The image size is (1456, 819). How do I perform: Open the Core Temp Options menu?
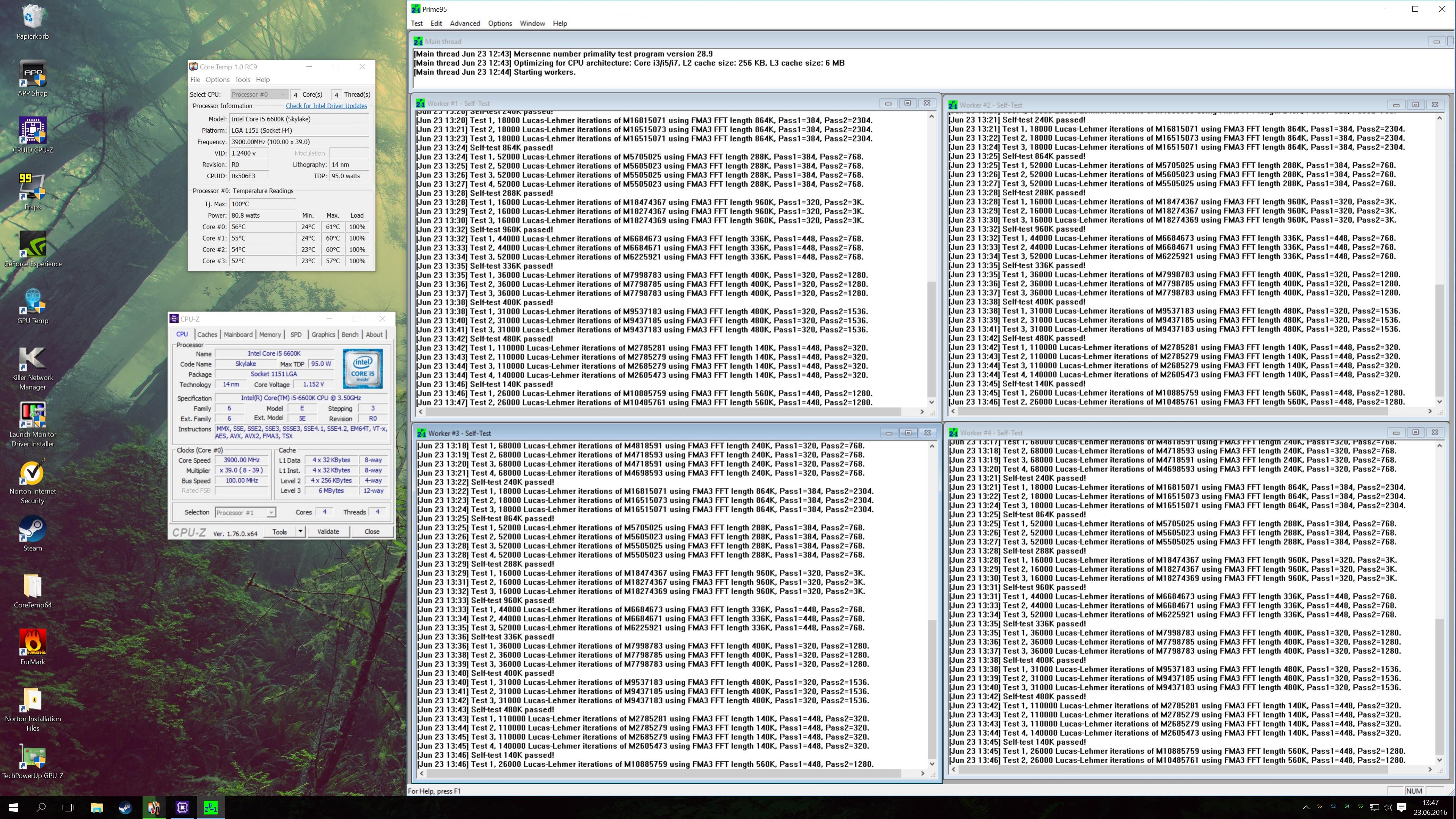click(x=217, y=80)
